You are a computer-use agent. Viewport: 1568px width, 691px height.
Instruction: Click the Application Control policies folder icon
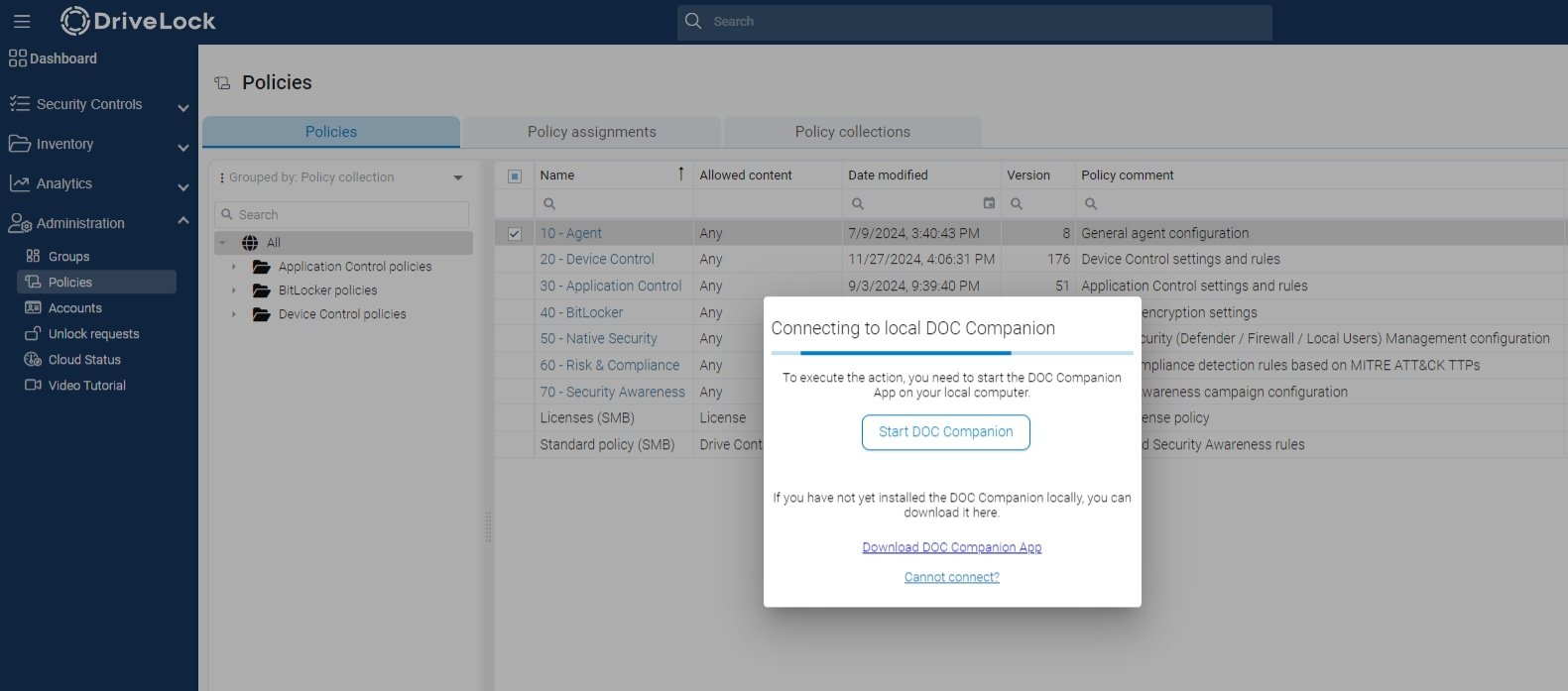(262, 267)
